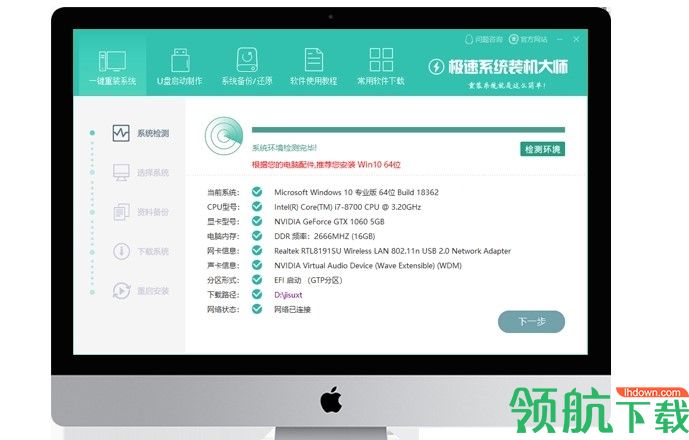
Task: Click NVIDIA GeForce GTX 1060 5GB text
Action: click(329, 222)
